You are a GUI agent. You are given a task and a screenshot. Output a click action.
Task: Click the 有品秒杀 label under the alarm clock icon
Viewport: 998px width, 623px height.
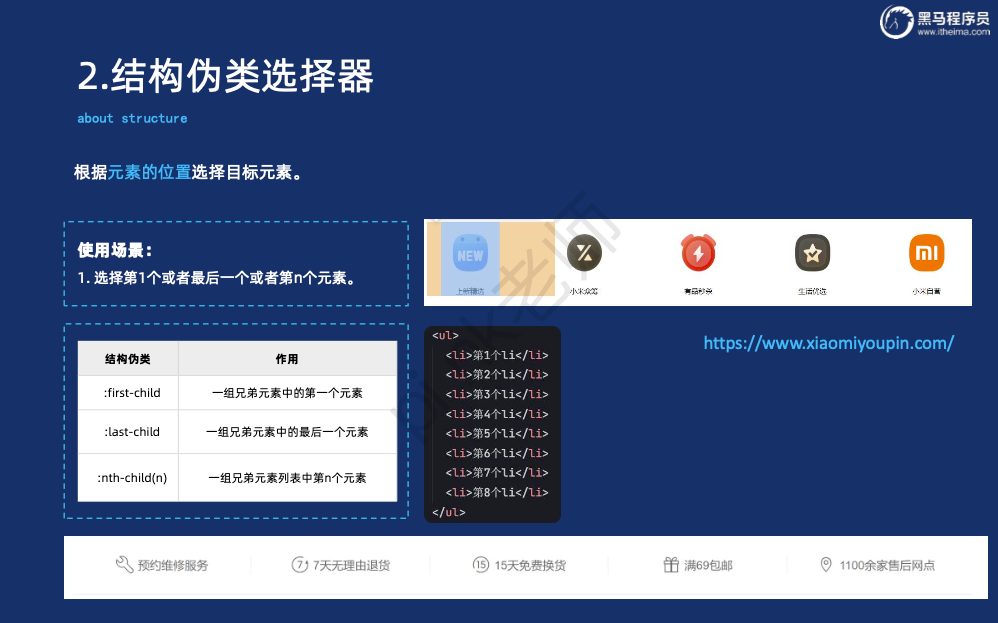coord(698,291)
